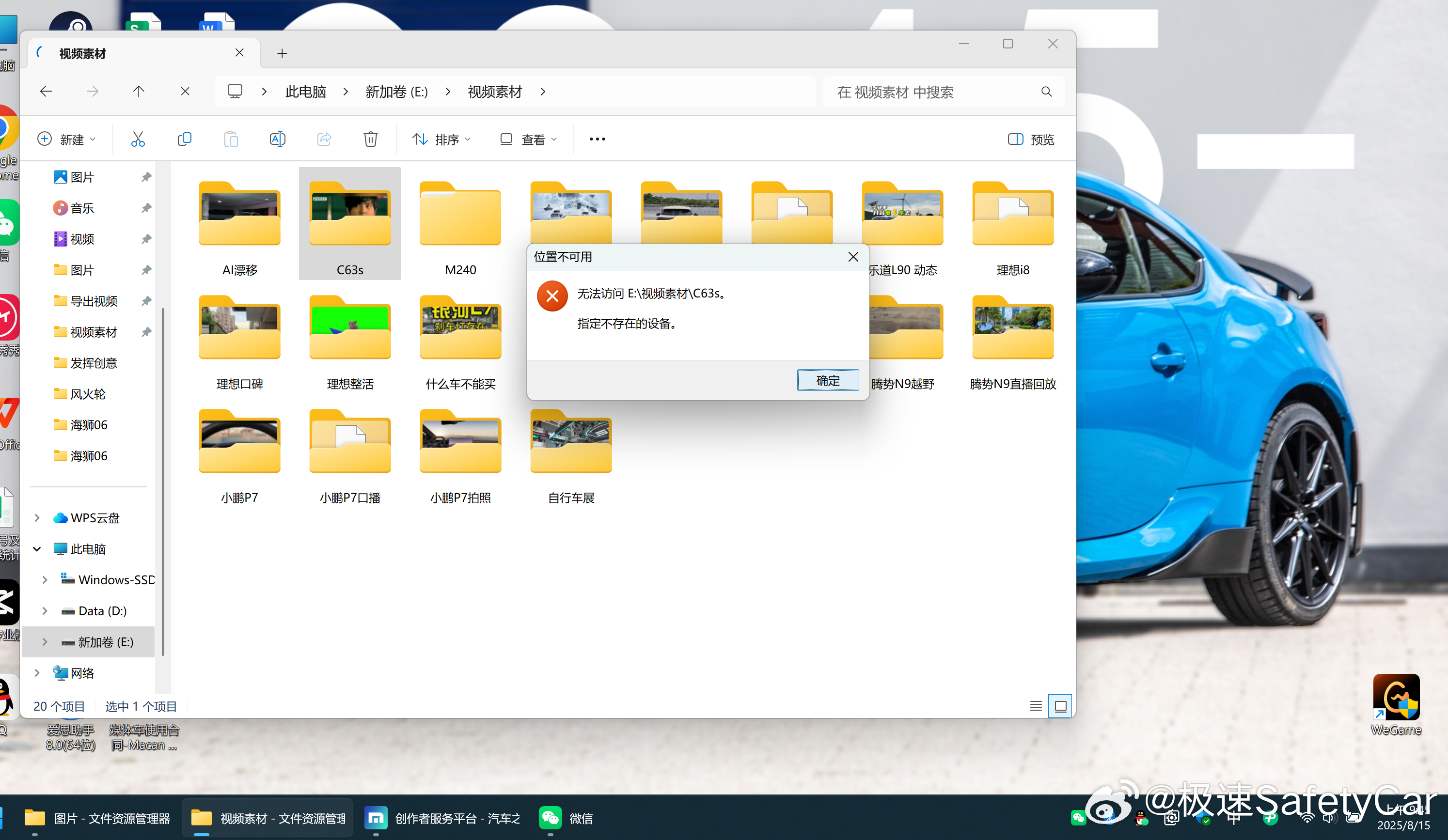
Task: Open the three-dot more options menu
Action: (x=597, y=139)
